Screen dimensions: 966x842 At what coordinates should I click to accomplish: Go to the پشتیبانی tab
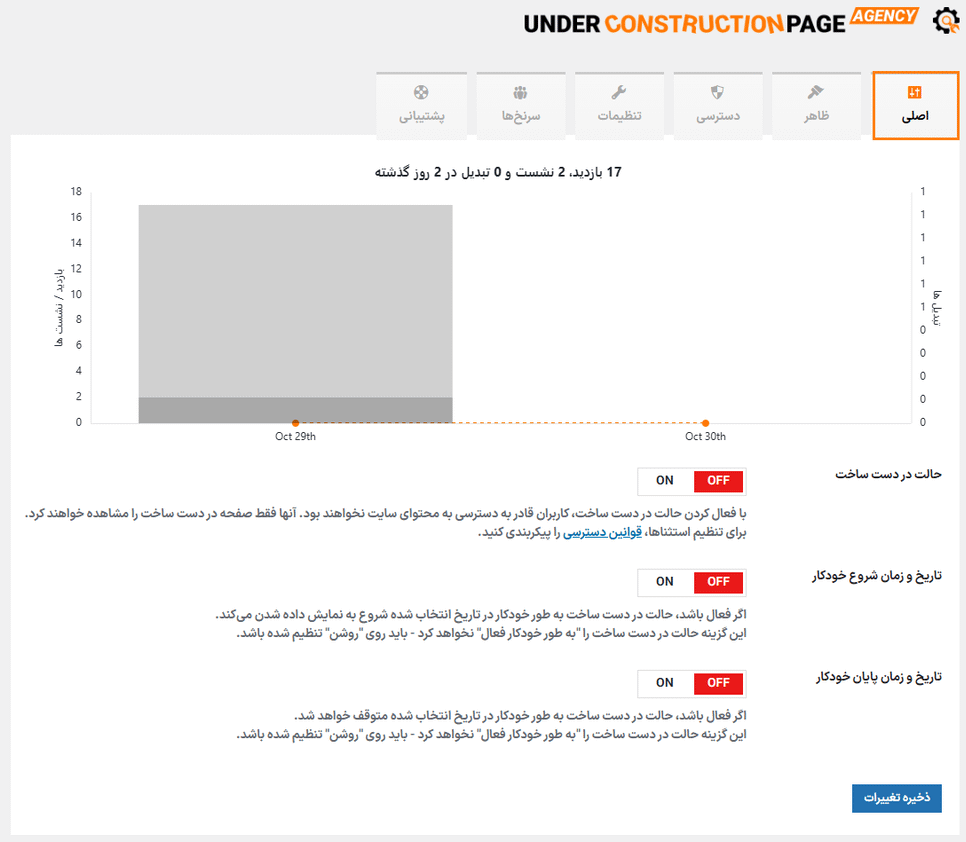coord(421,106)
